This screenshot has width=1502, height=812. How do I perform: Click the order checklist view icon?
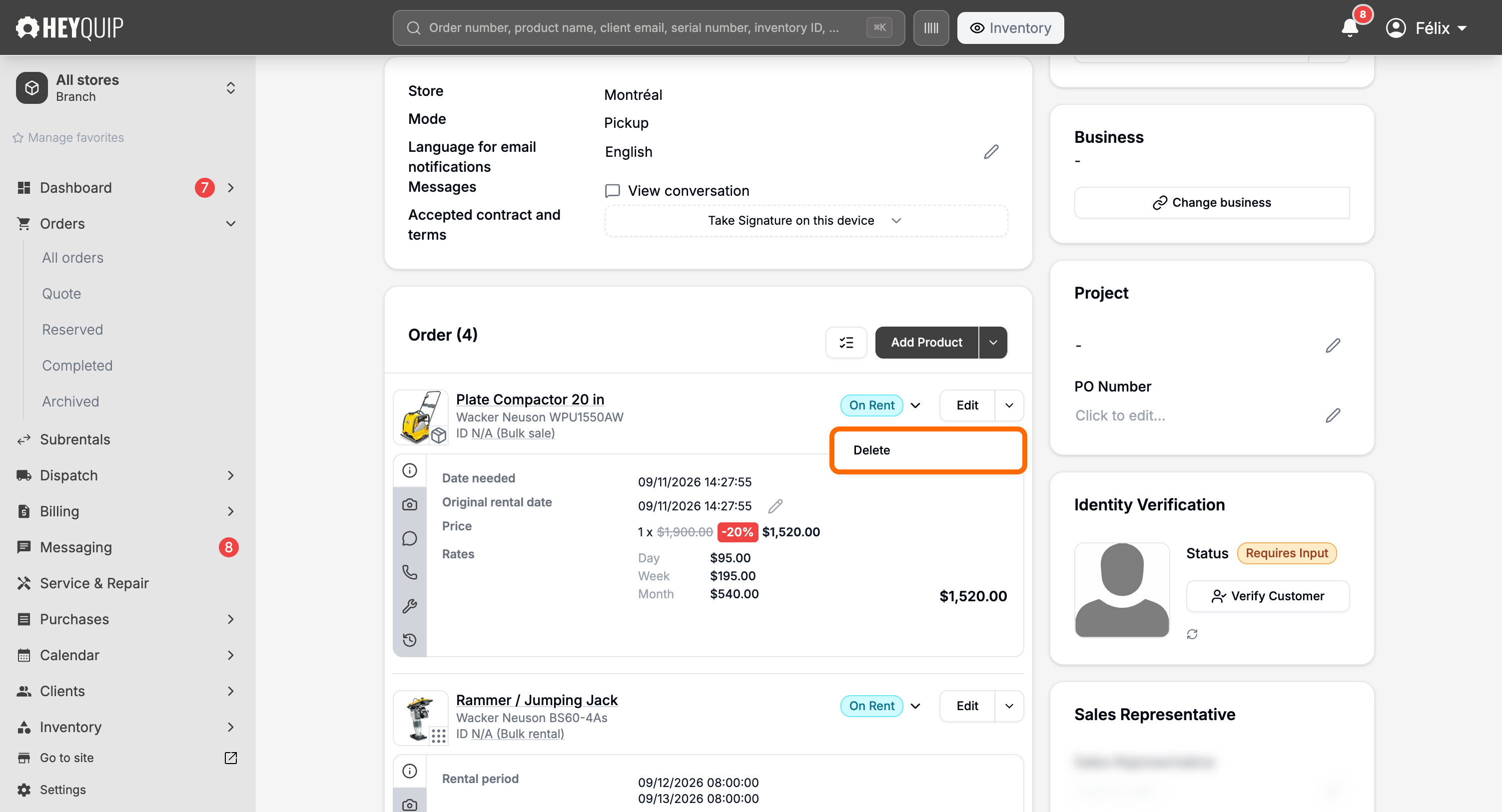pyautogui.click(x=846, y=342)
